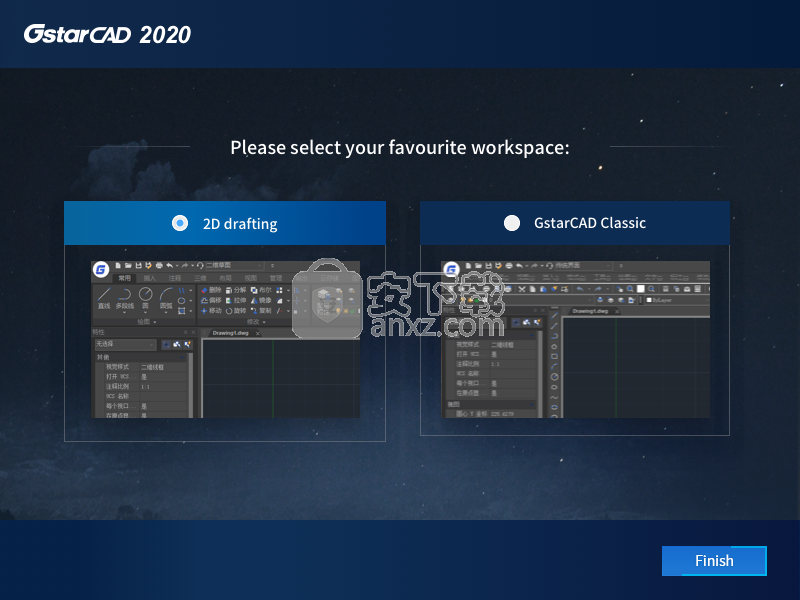Select the GstarCAD Classic radio button
This screenshot has height=600, width=800.
pyautogui.click(x=512, y=223)
